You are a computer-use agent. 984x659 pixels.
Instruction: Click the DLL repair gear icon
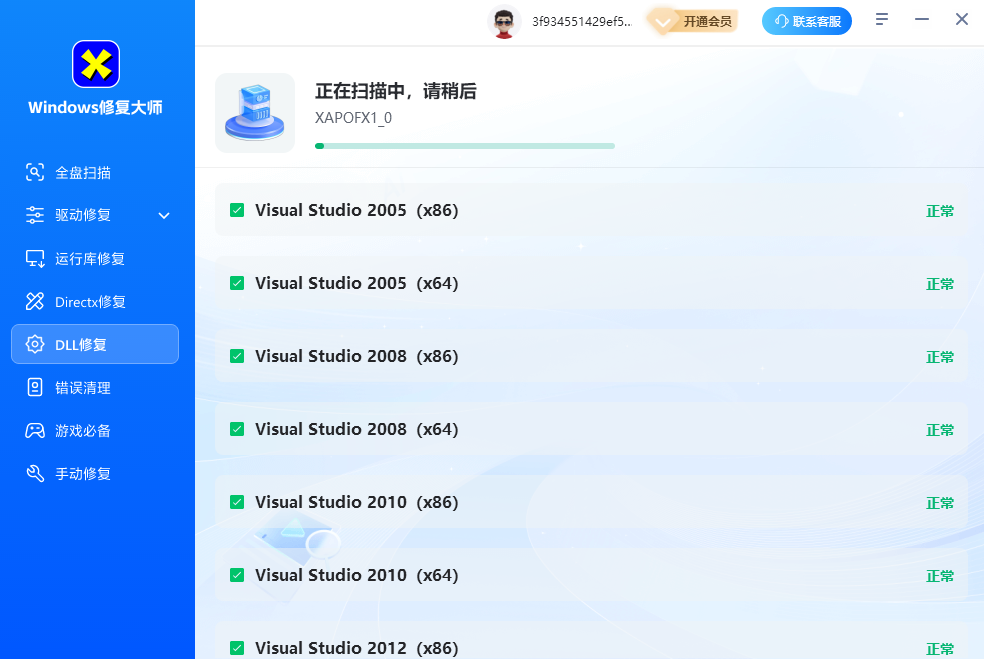point(35,344)
